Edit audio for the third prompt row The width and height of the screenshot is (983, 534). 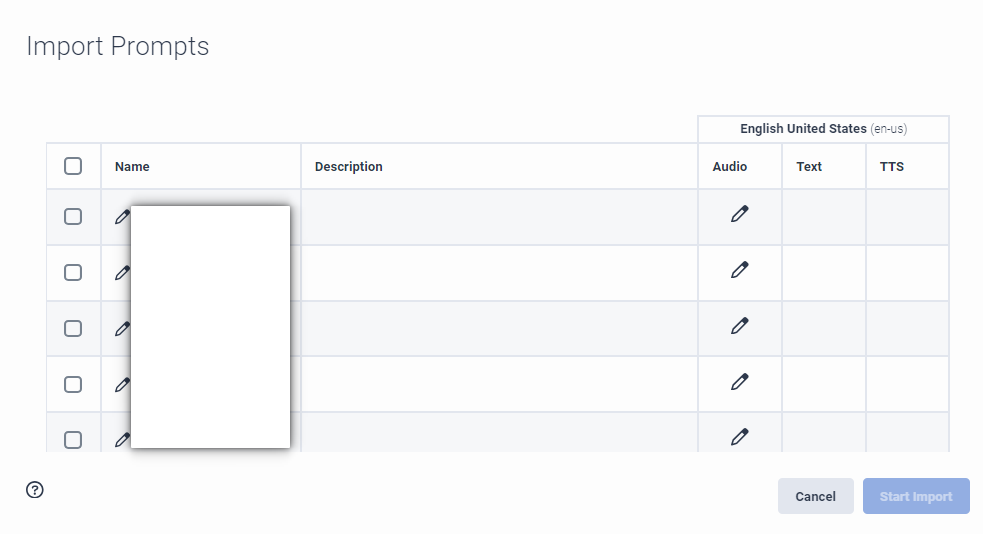740,326
